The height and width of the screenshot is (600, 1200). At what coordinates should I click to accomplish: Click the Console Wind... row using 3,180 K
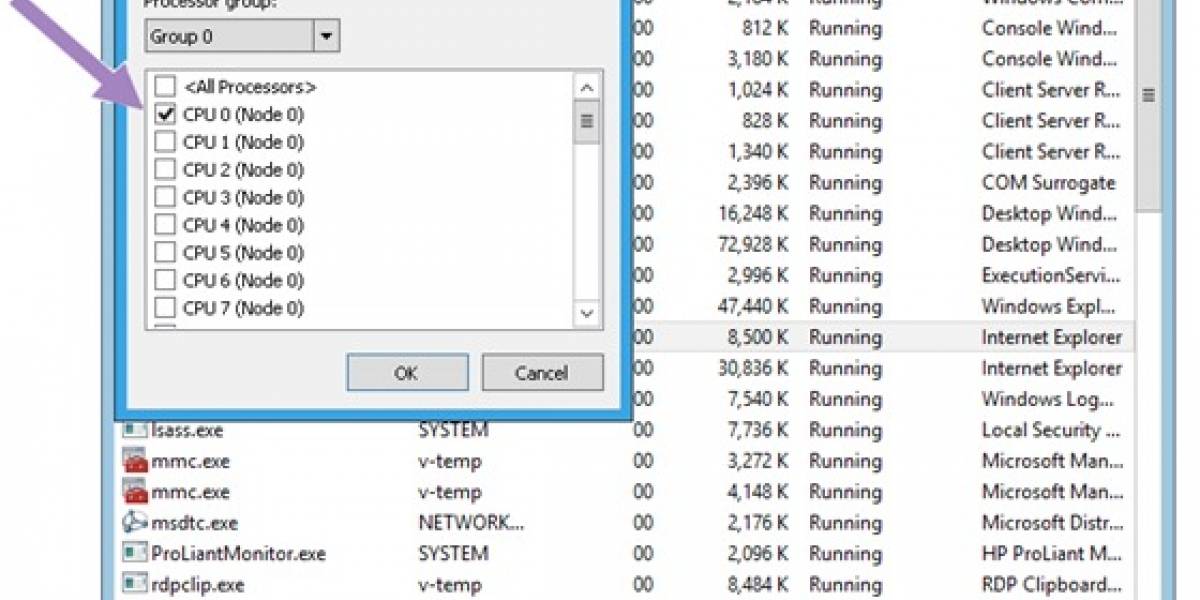pyautogui.click(x=1048, y=58)
